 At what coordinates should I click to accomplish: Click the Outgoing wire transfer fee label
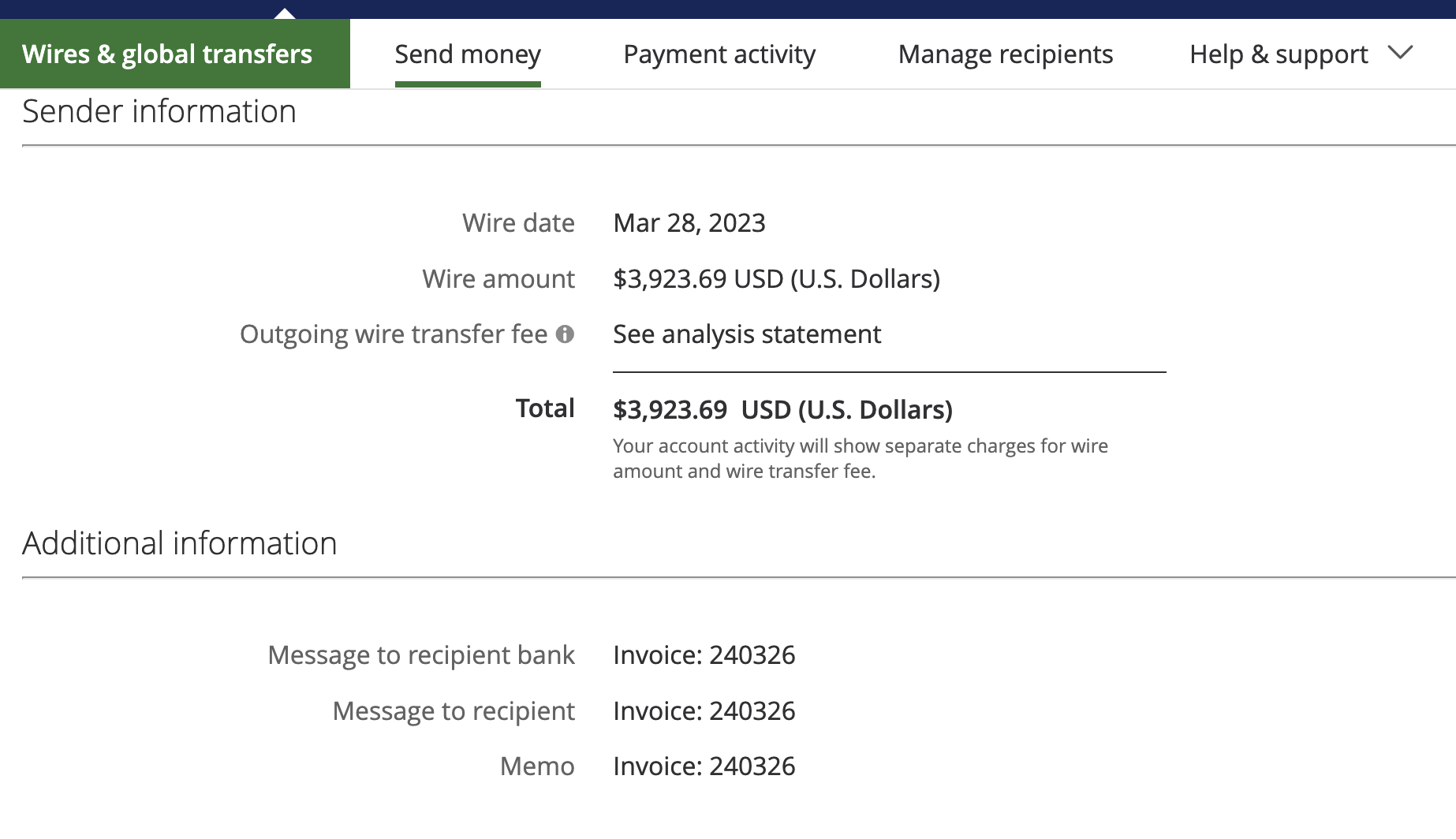(x=394, y=334)
